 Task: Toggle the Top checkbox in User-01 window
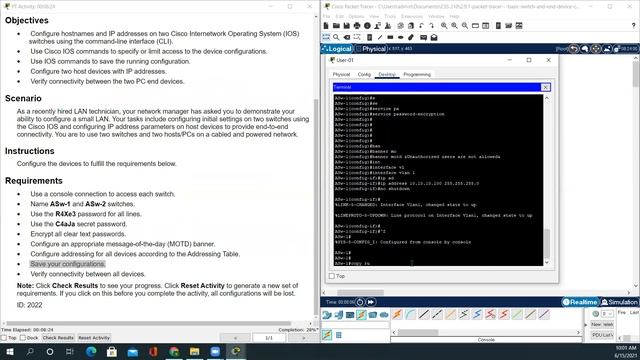tap(332, 276)
